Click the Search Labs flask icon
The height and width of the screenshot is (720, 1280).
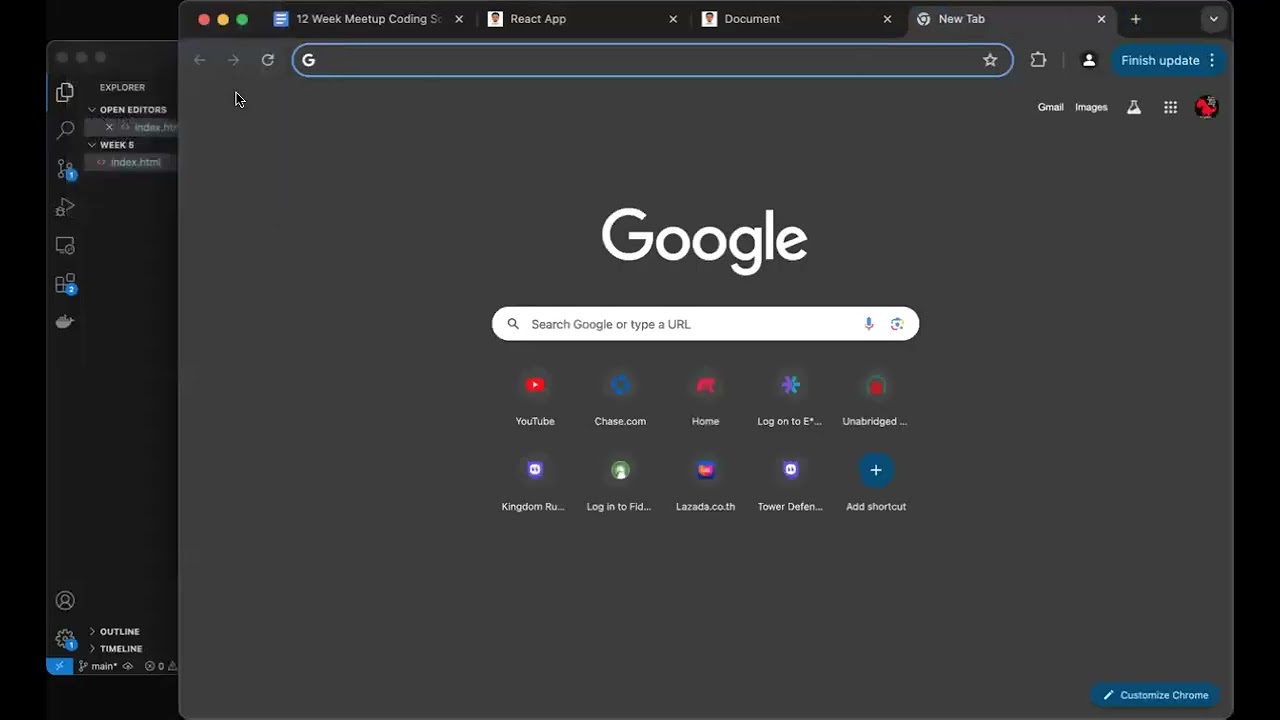point(1134,107)
